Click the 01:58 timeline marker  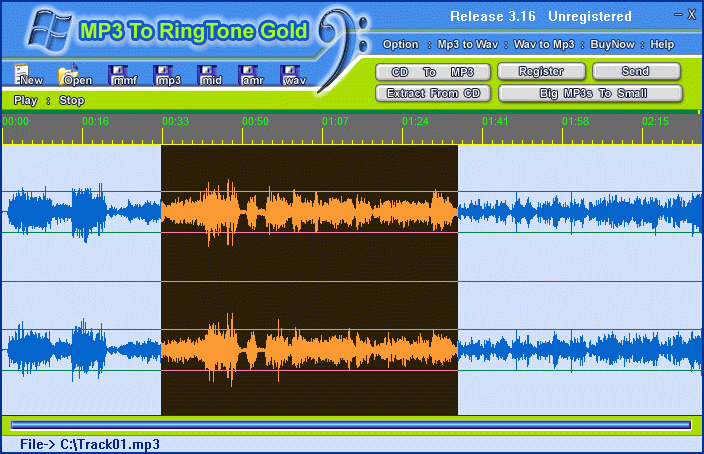pyautogui.click(x=576, y=121)
